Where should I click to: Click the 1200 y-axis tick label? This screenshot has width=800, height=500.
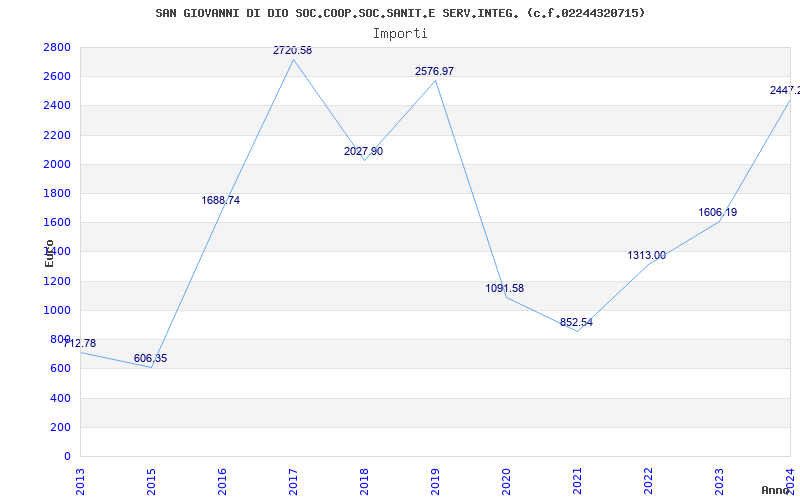pos(57,281)
